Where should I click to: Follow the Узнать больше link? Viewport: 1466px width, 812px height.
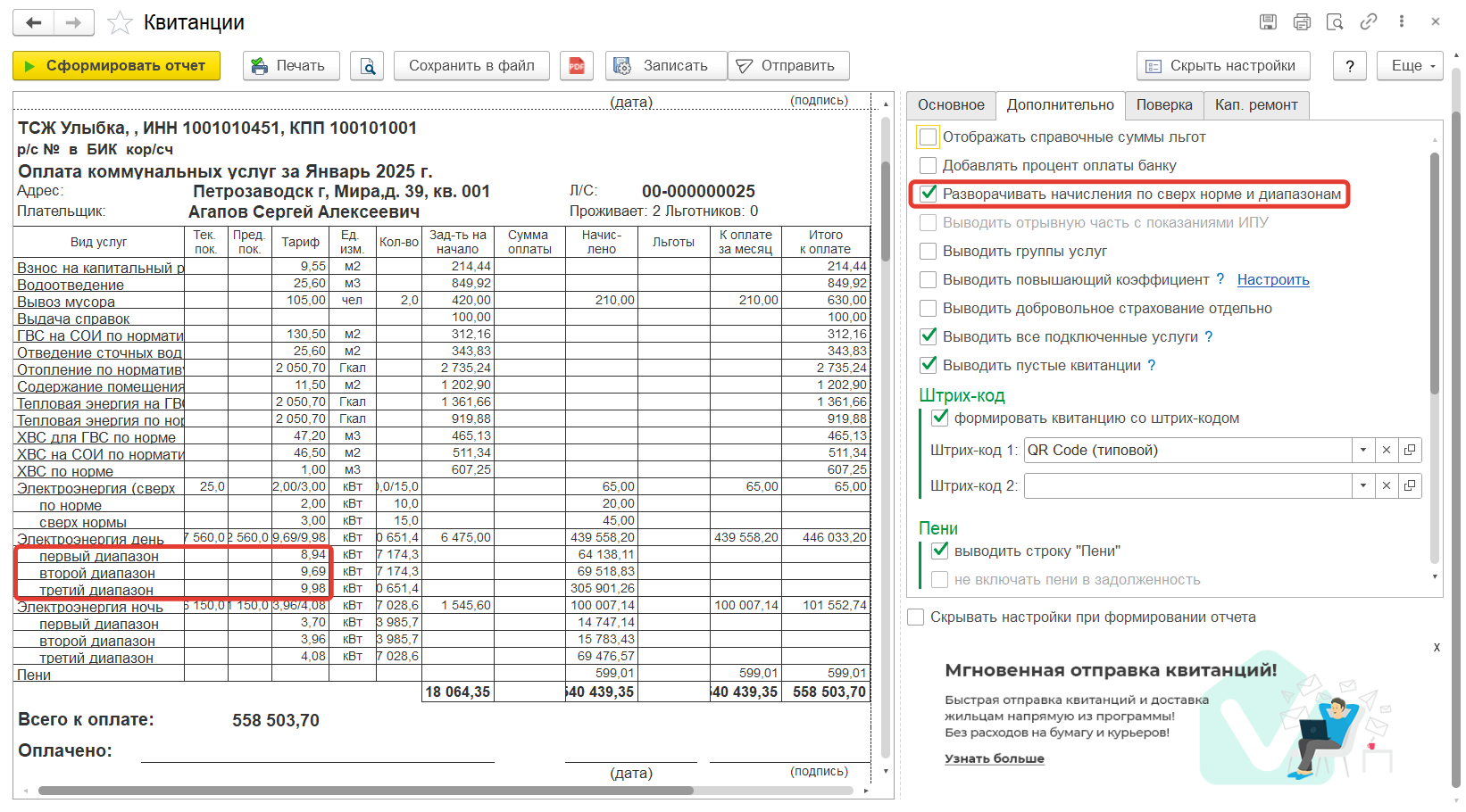point(995,758)
